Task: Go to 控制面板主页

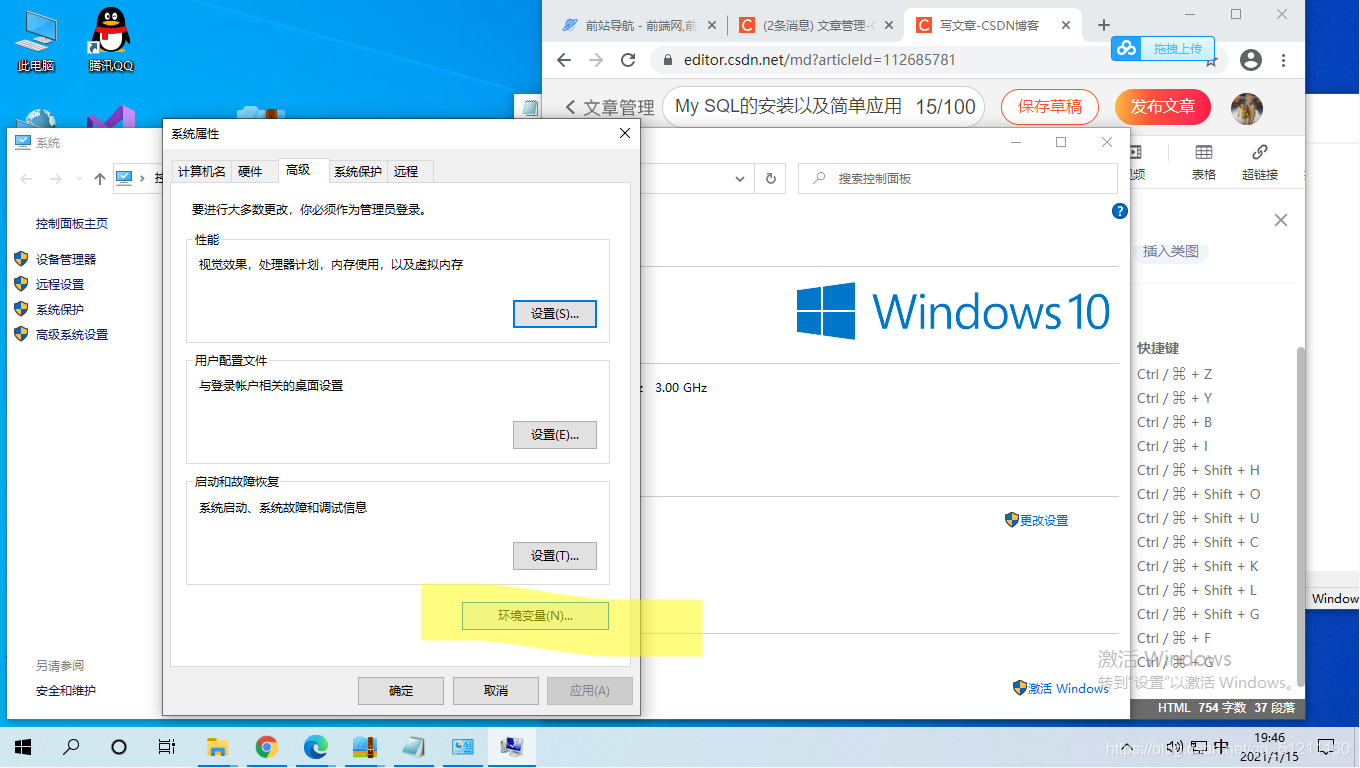Action: click(x=72, y=224)
